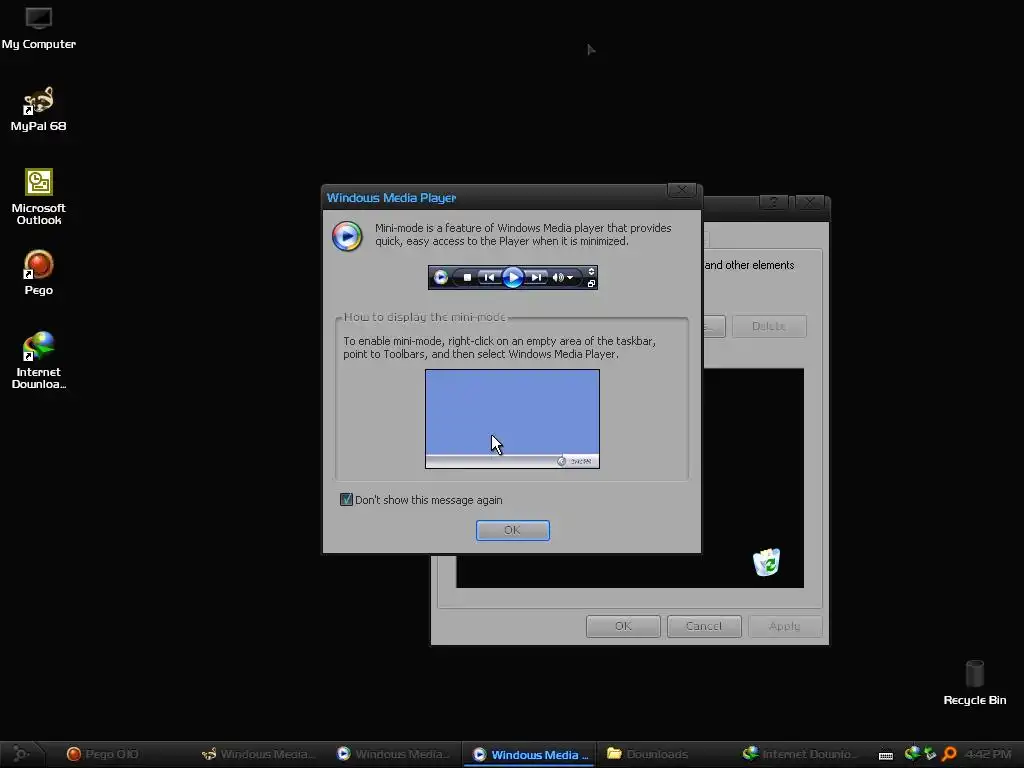Open the Start button on the taskbar
The image size is (1024, 768).
click(x=22, y=754)
